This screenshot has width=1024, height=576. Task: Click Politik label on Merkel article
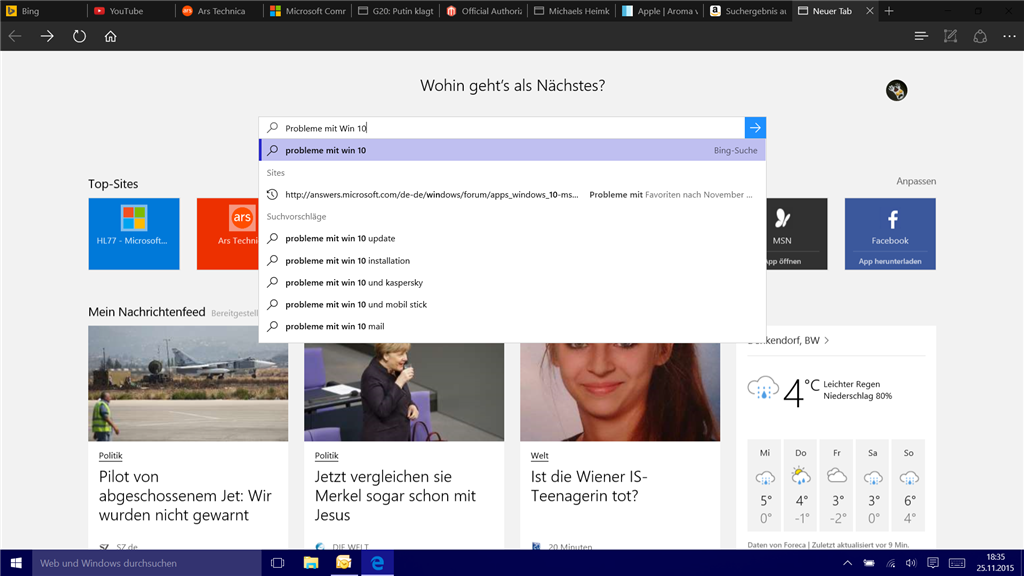coord(326,455)
